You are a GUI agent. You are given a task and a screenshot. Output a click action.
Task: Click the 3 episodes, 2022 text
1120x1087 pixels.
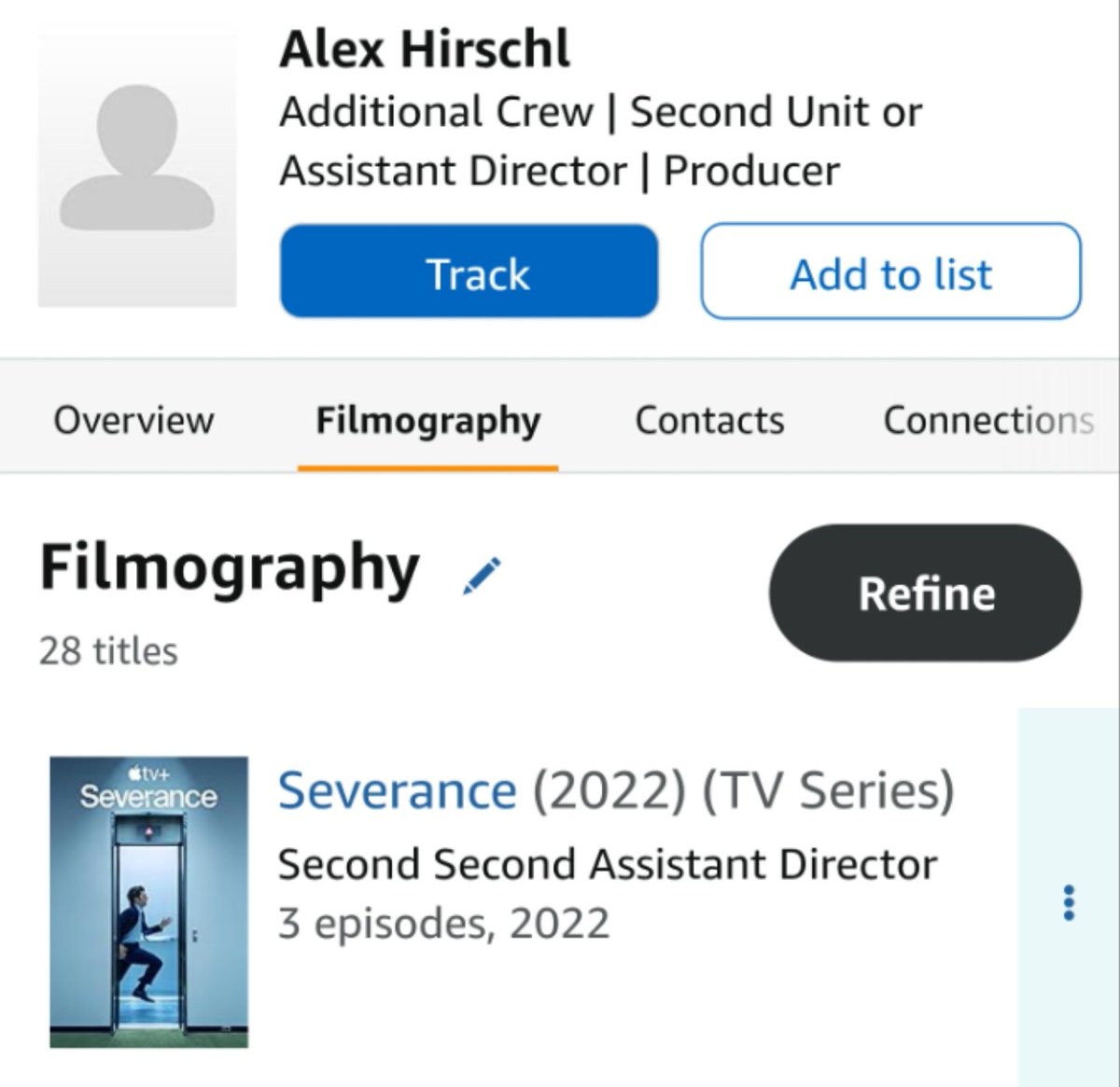444,924
